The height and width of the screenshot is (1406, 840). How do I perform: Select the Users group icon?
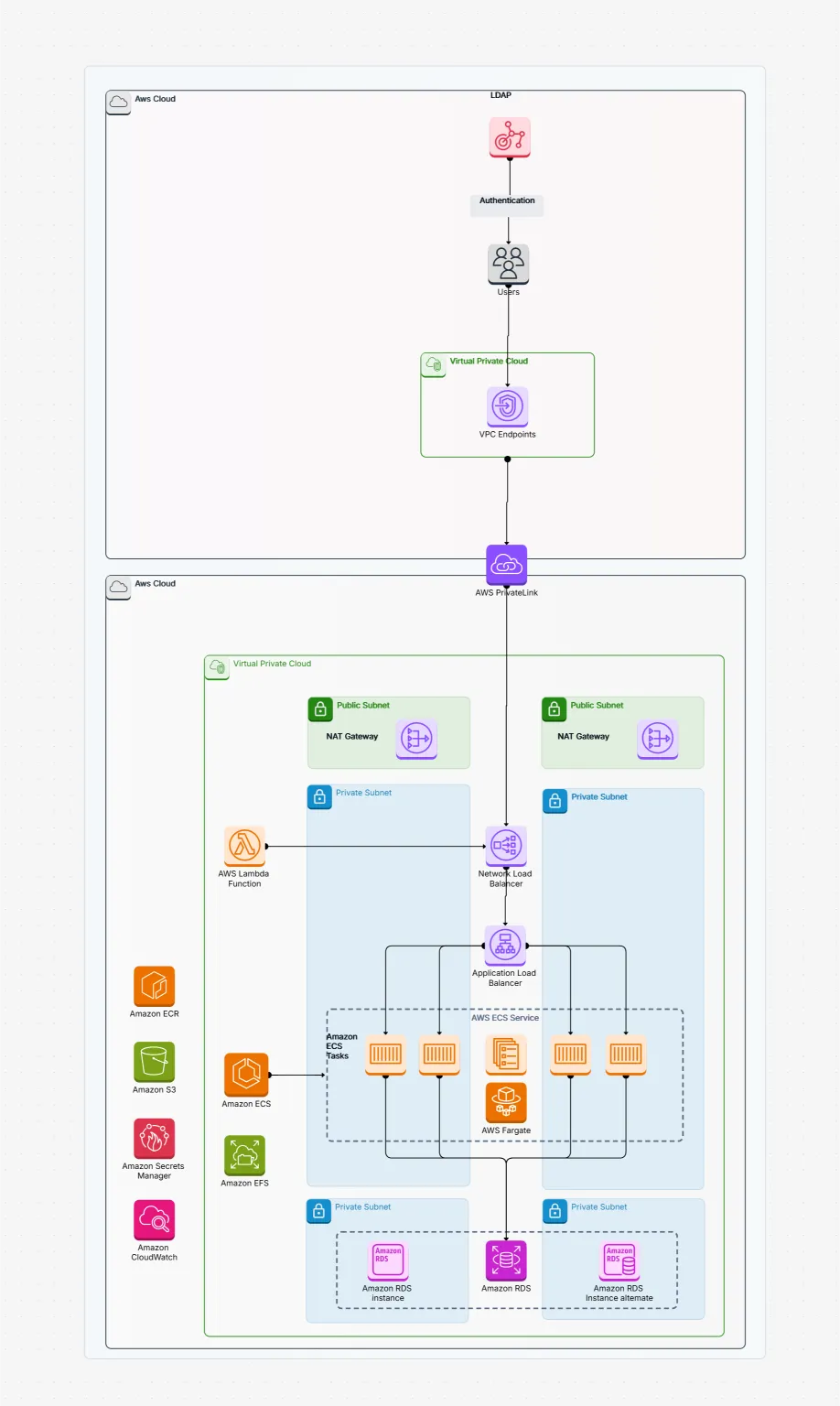point(508,264)
